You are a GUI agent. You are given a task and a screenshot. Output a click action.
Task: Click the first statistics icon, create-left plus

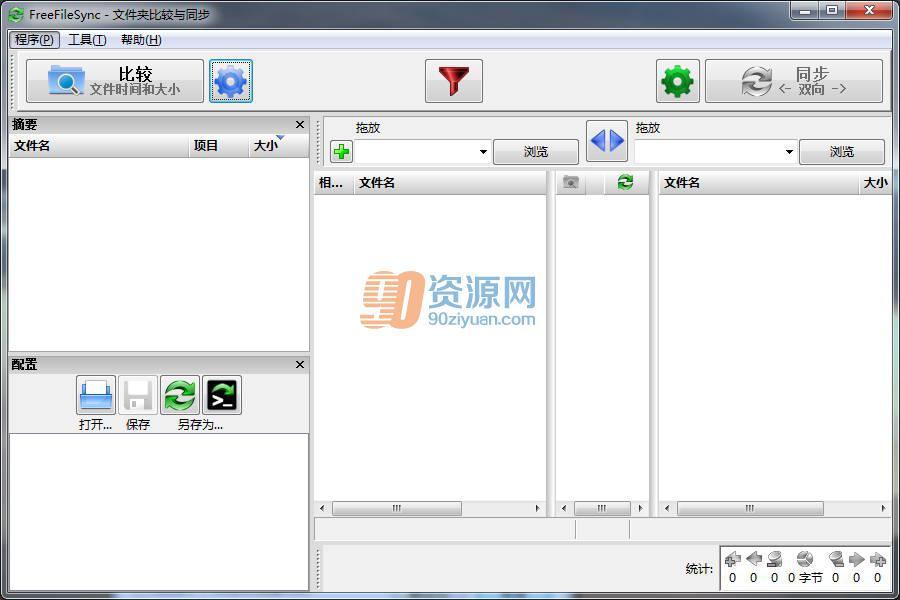tap(732, 559)
